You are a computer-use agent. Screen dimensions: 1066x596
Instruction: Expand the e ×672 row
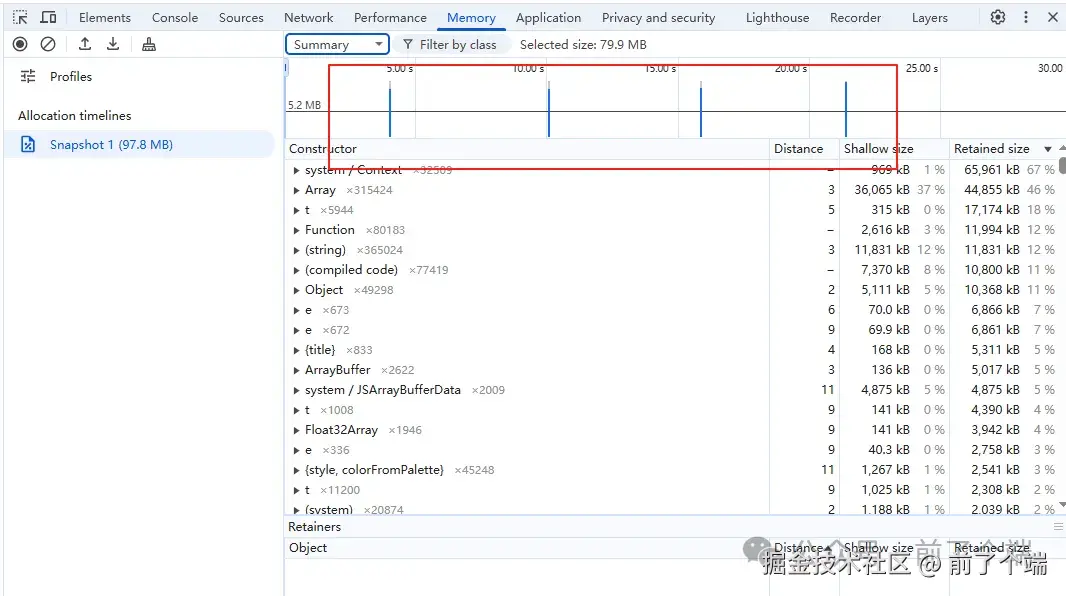coord(296,330)
